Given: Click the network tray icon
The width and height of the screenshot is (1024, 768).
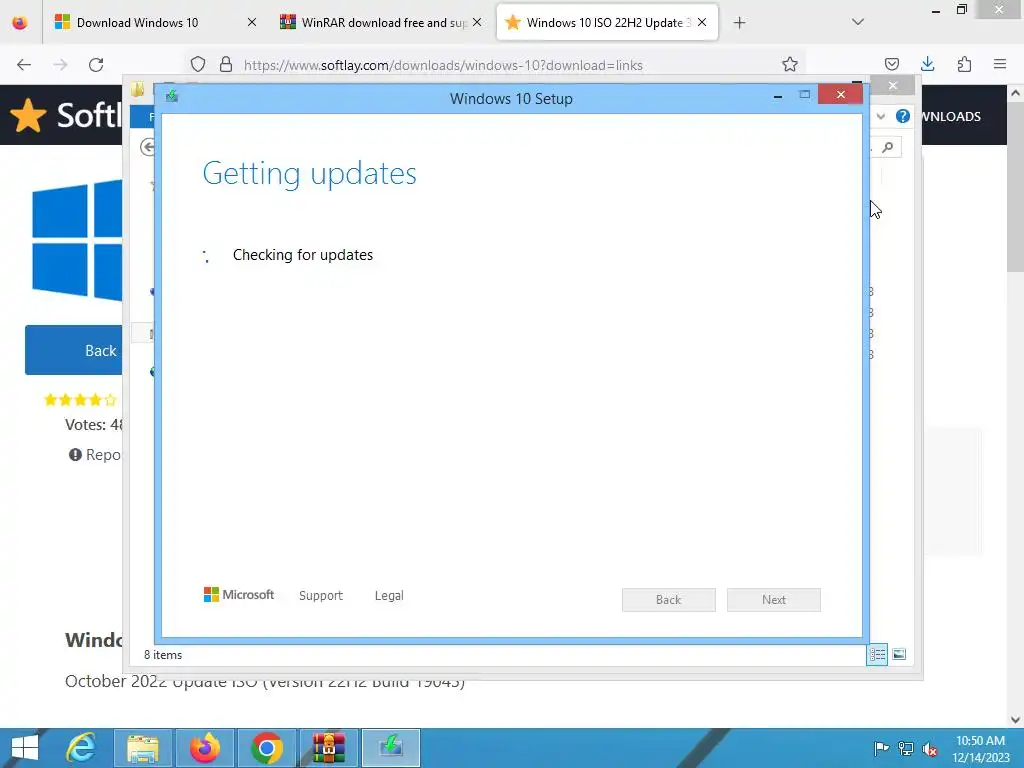Looking at the screenshot, I should tap(906, 749).
